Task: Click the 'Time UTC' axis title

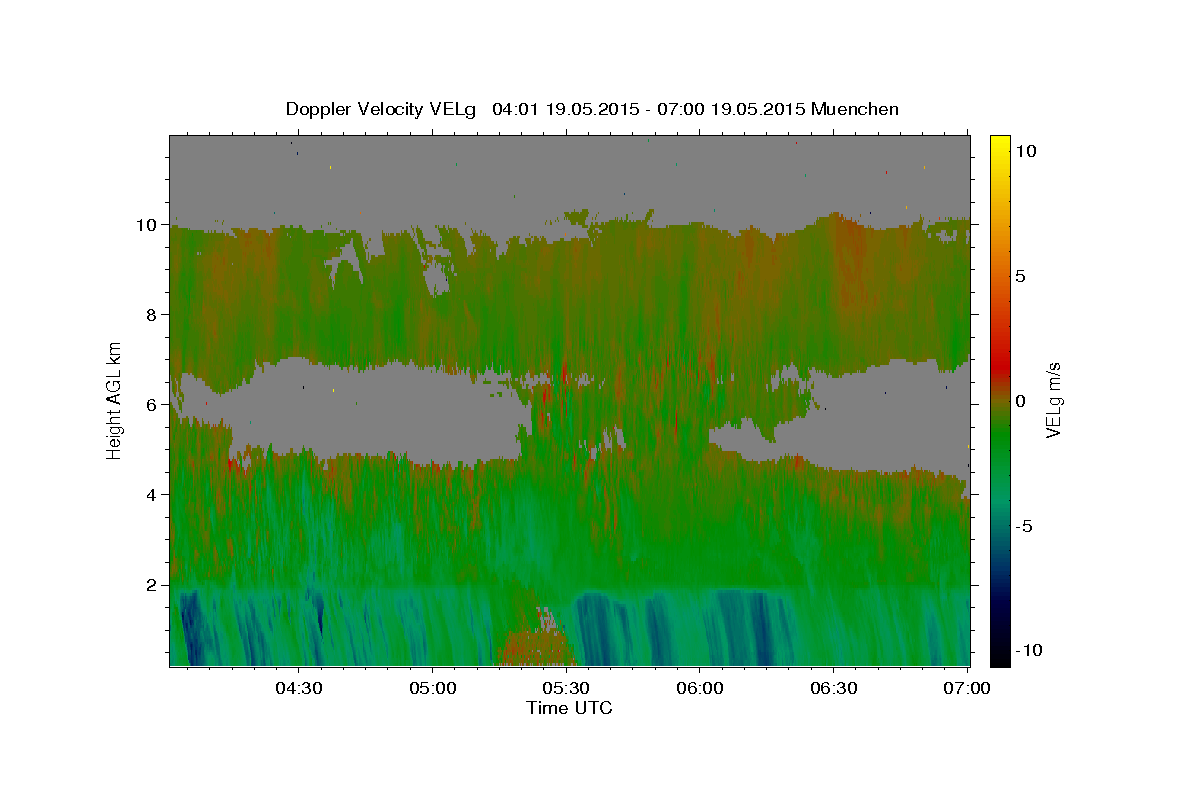Action: tap(569, 708)
